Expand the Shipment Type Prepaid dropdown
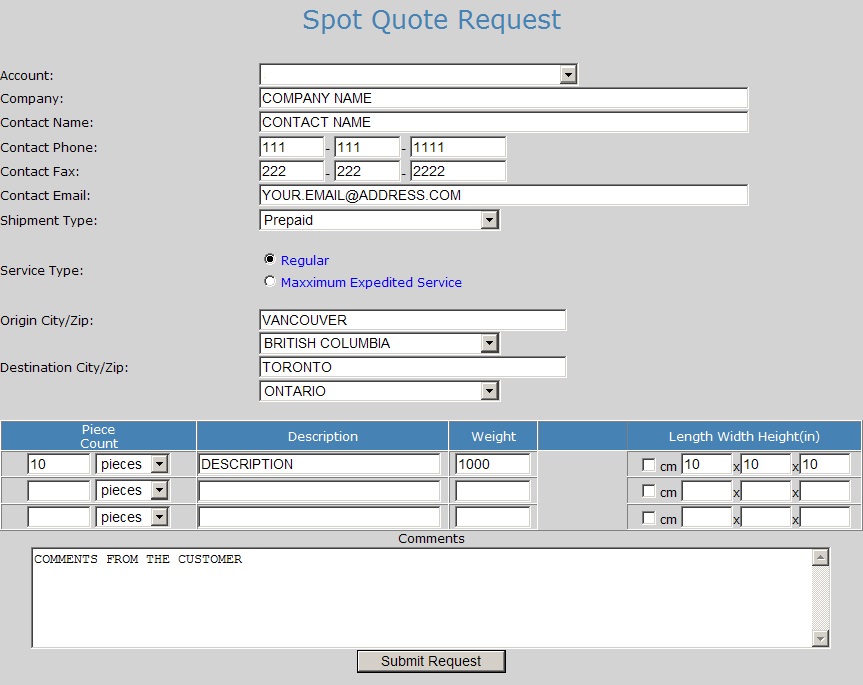This screenshot has width=863, height=685. pyautogui.click(x=488, y=220)
